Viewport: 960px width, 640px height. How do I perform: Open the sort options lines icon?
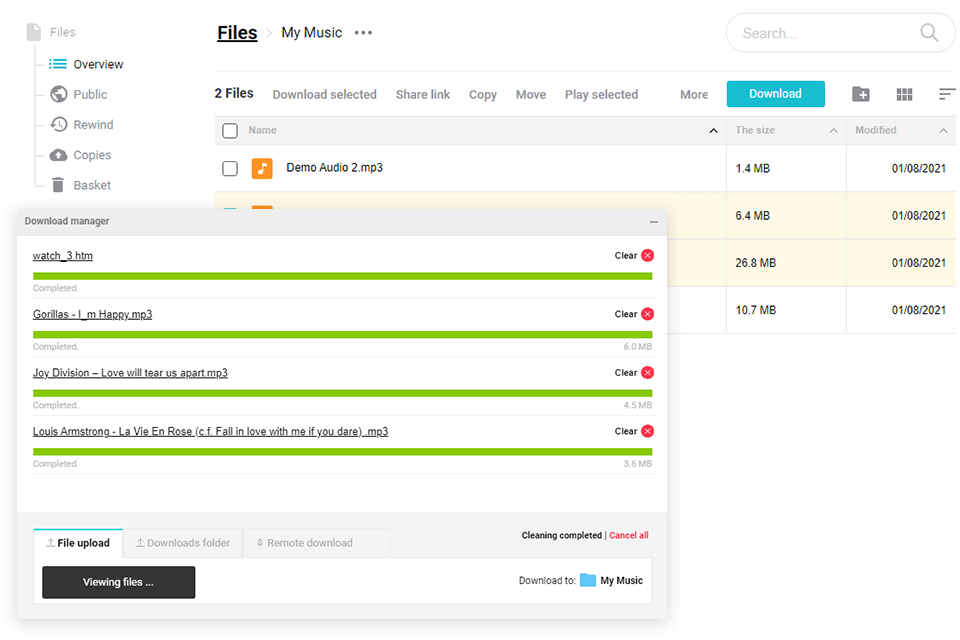tap(947, 94)
